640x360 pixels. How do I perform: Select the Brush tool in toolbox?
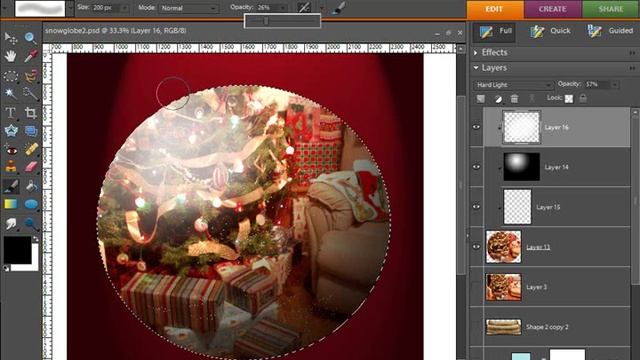pyautogui.click(x=11, y=186)
